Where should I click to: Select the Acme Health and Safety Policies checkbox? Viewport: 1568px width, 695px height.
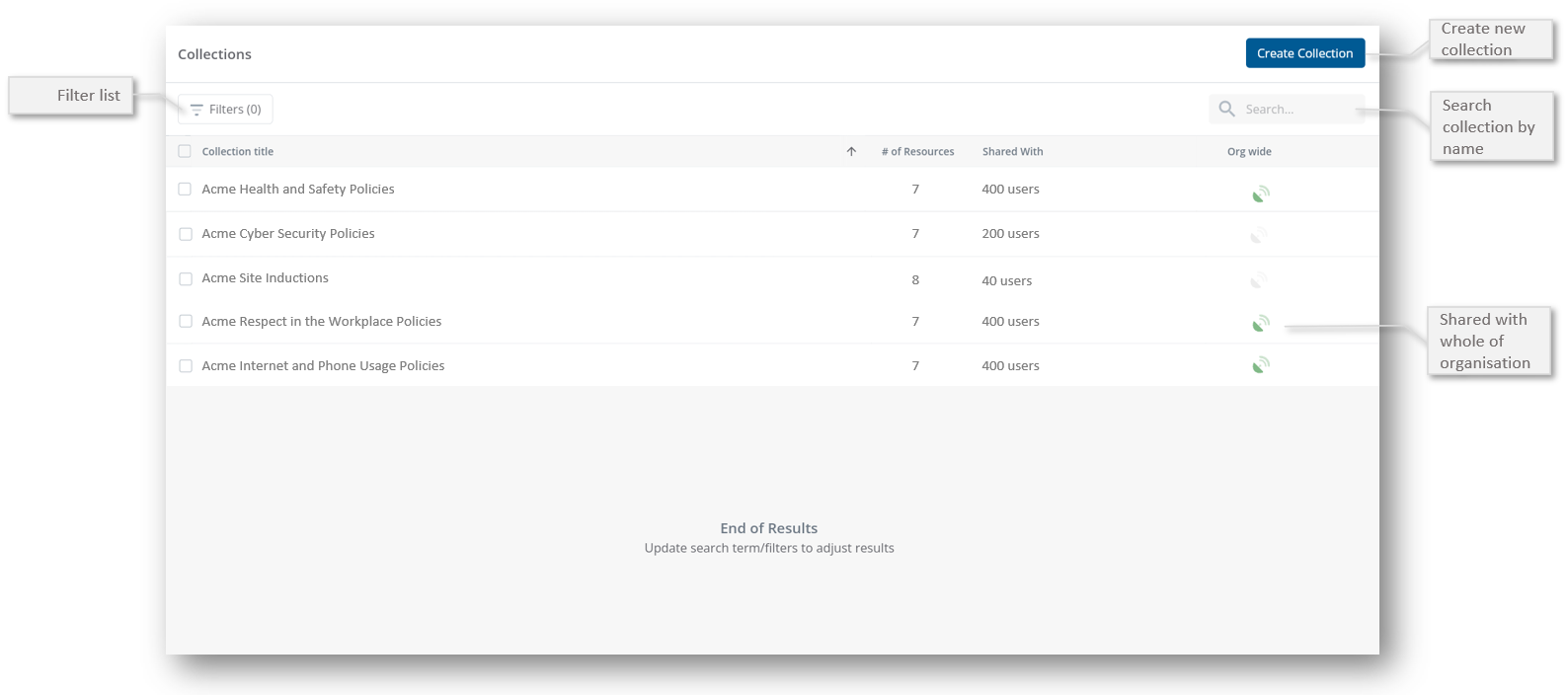tap(185, 189)
